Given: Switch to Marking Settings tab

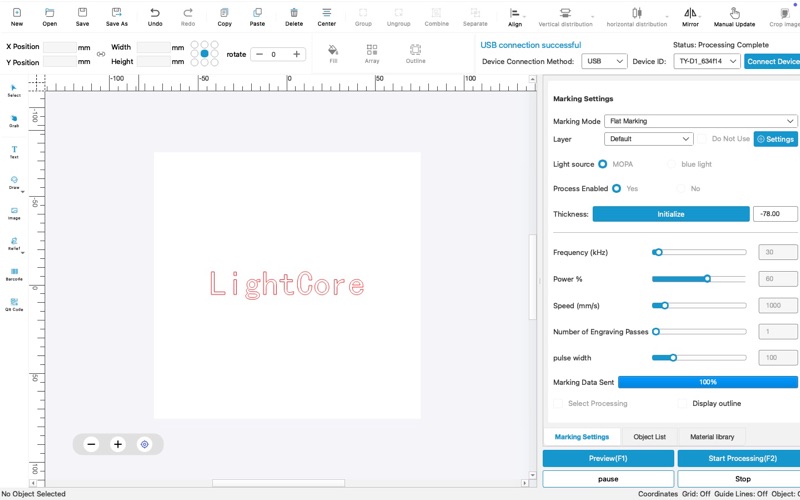Looking at the screenshot, I should coord(582,437).
